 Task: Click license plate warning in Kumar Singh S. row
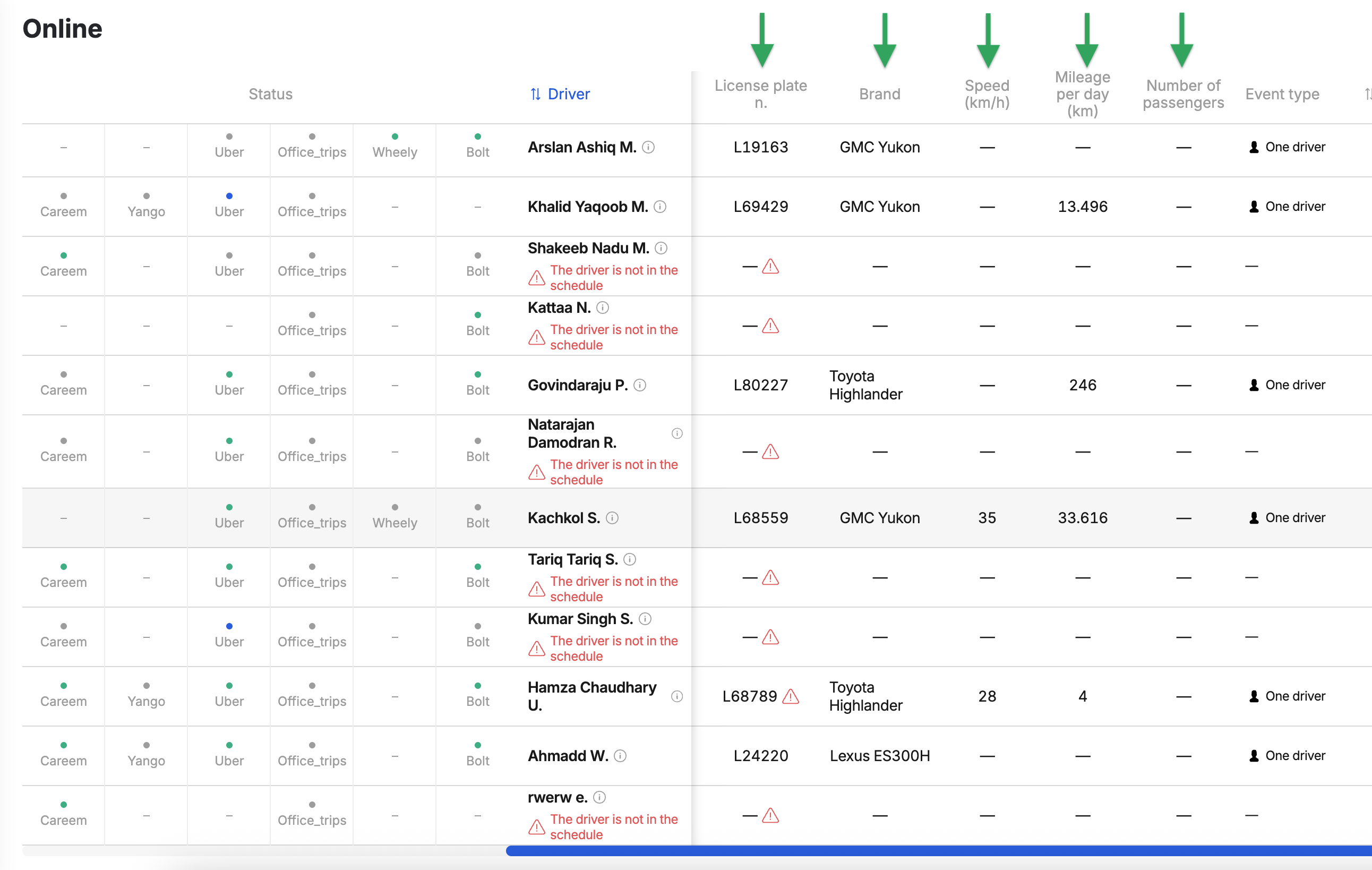770,637
